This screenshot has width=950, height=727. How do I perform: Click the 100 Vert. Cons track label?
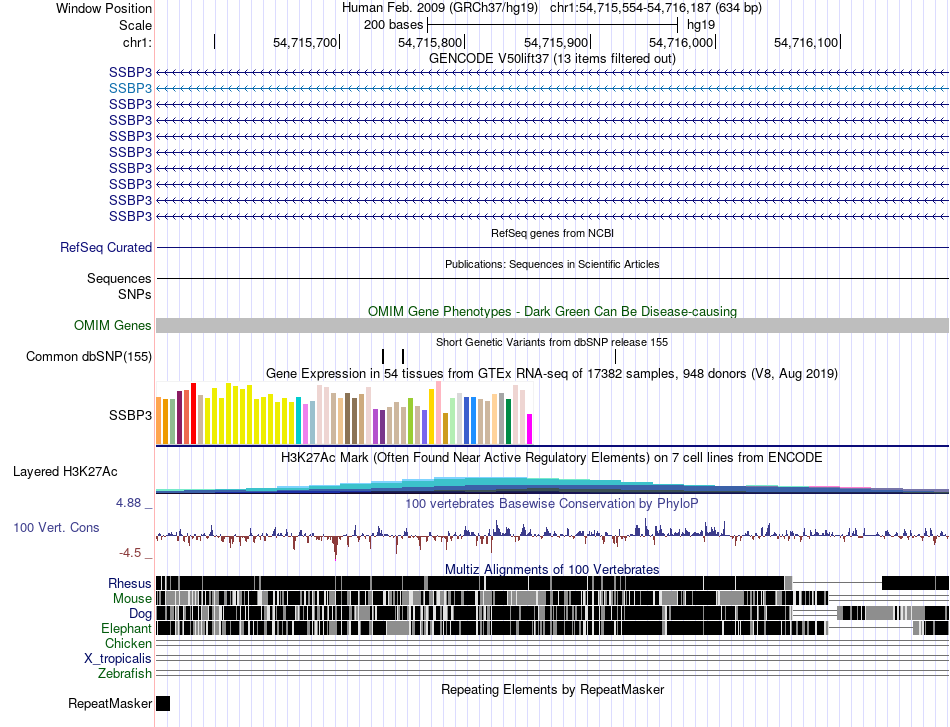(56, 528)
